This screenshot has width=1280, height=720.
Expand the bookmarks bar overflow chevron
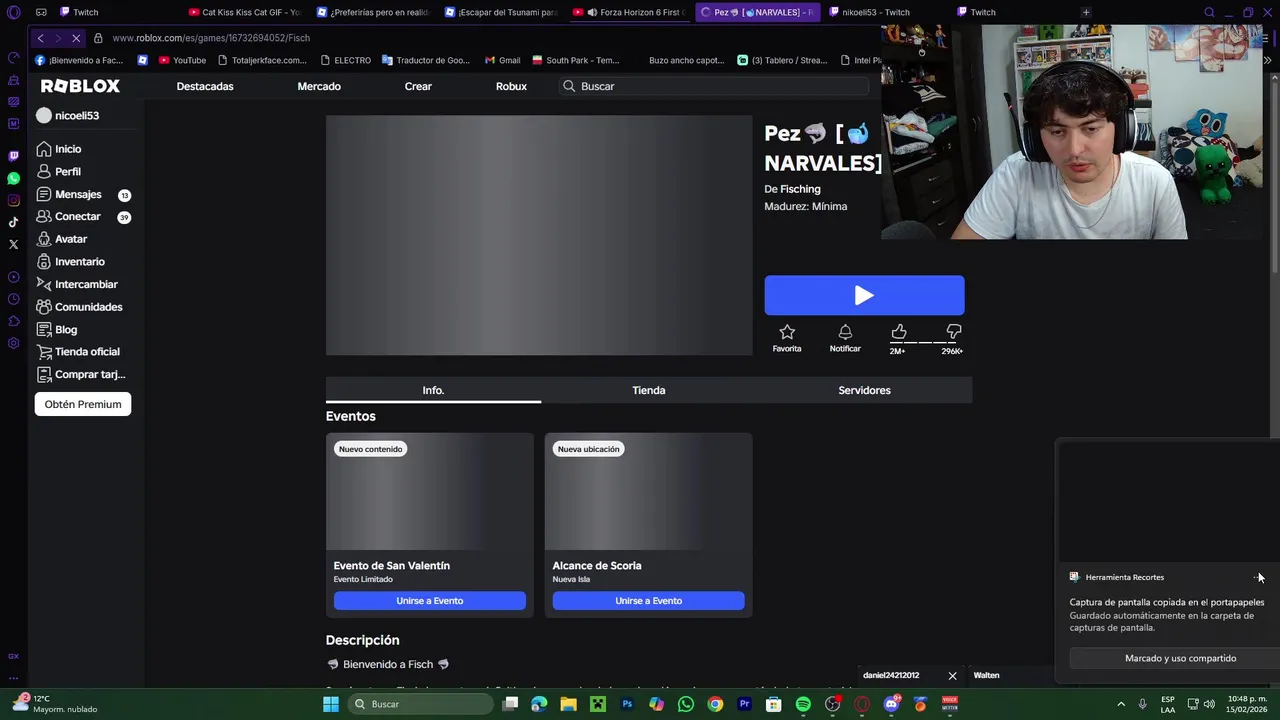point(1267,60)
